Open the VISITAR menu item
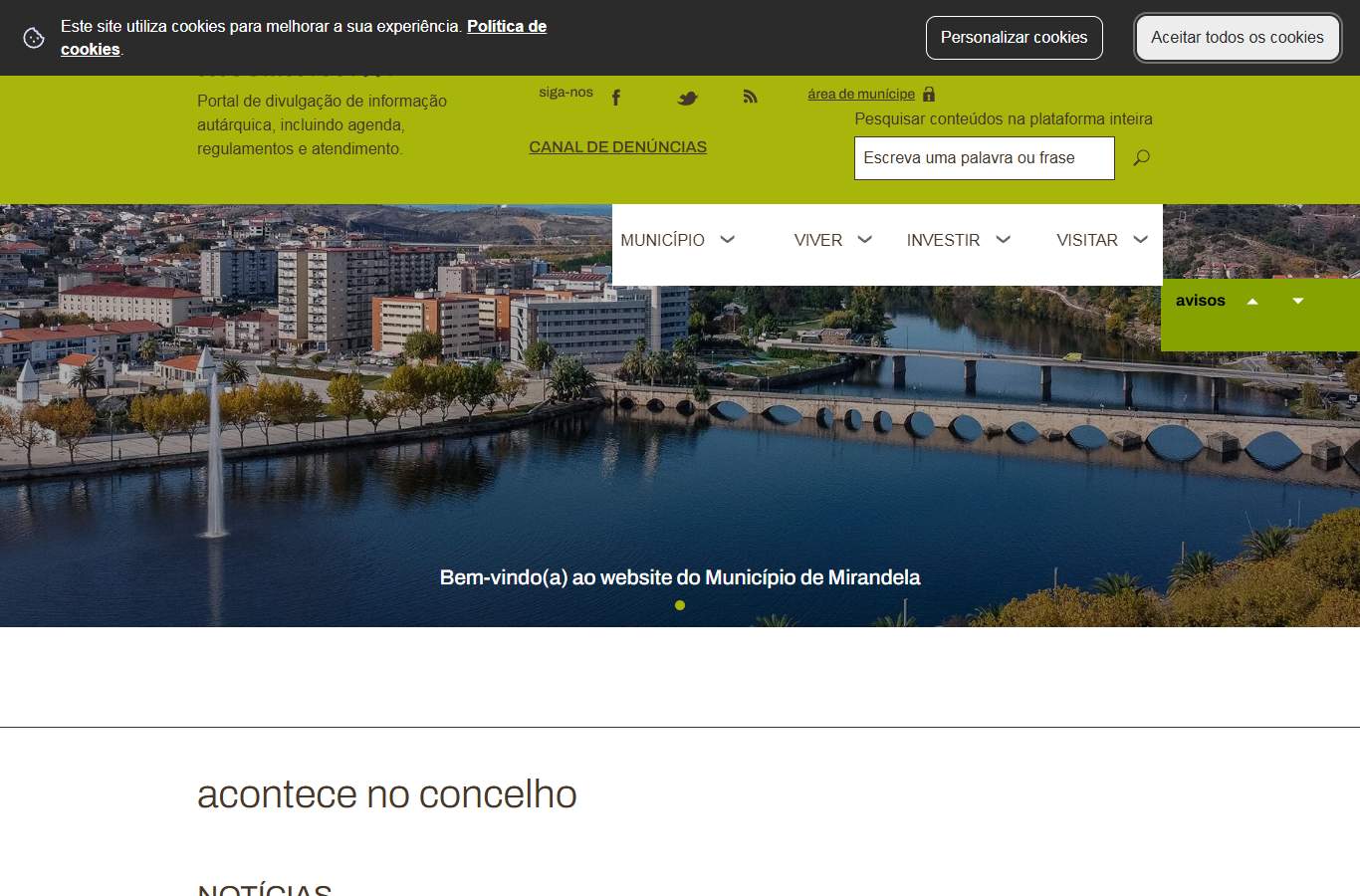 coord(1087,240)
